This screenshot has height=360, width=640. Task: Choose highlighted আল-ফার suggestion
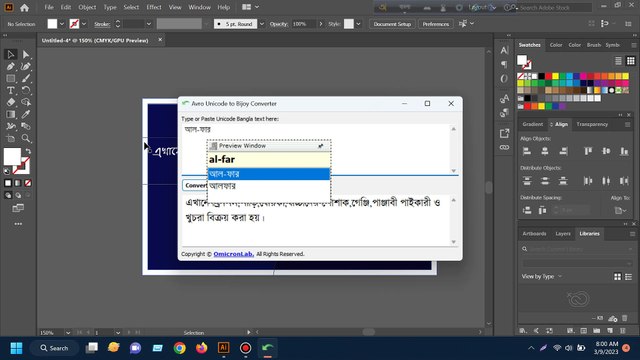[x=269, y=174]
